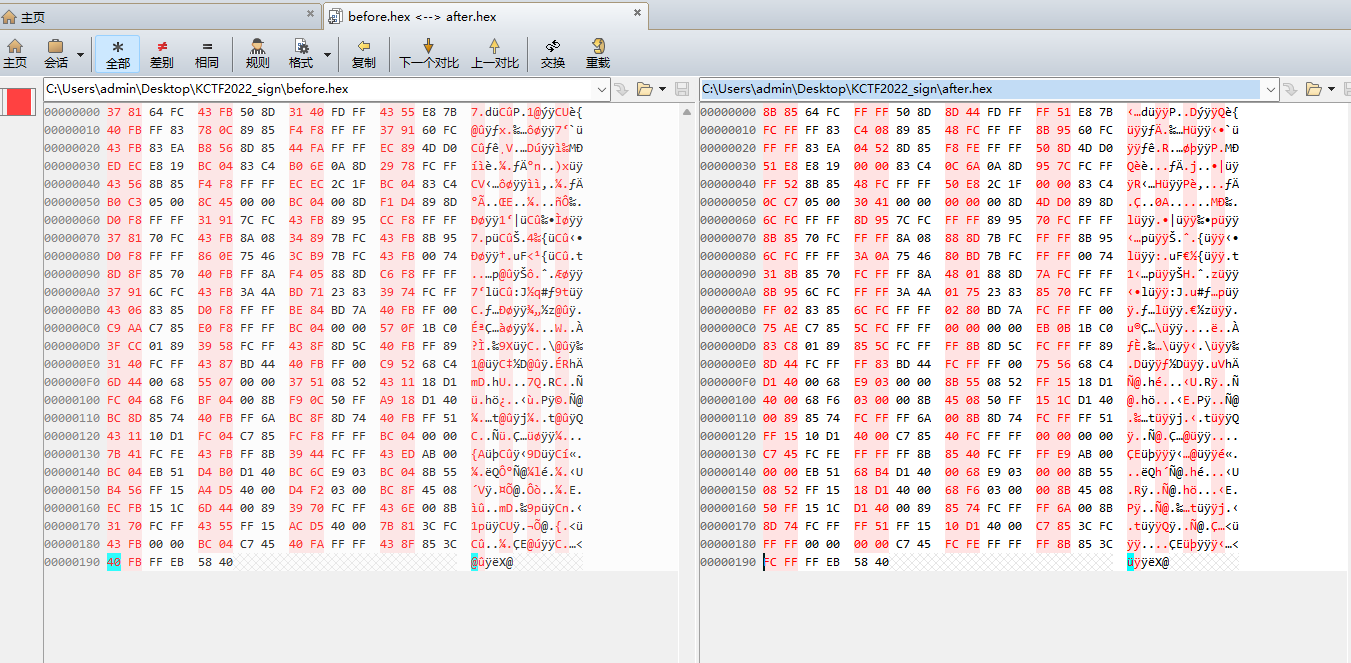Screen dimensions: 1351x663
Task: Expand the 会话 dropdown arrow
Action: tap(83, 55)
